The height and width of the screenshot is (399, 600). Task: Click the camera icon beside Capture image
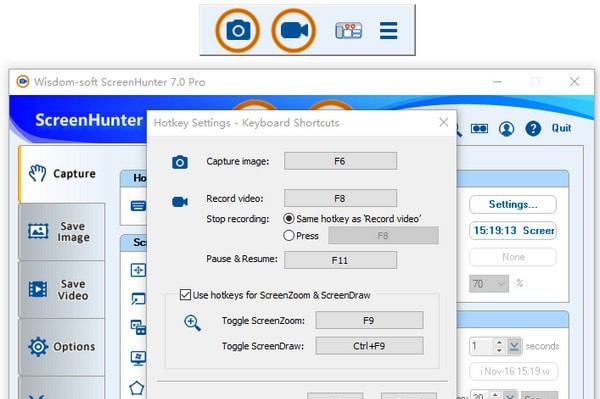coord(179,162)
